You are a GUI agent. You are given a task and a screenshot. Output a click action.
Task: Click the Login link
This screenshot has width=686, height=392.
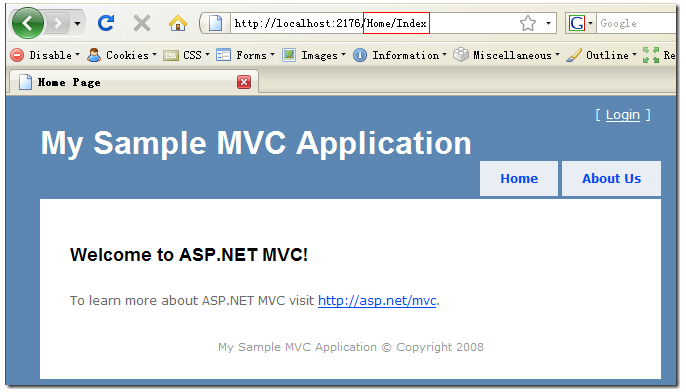(623, 115)
